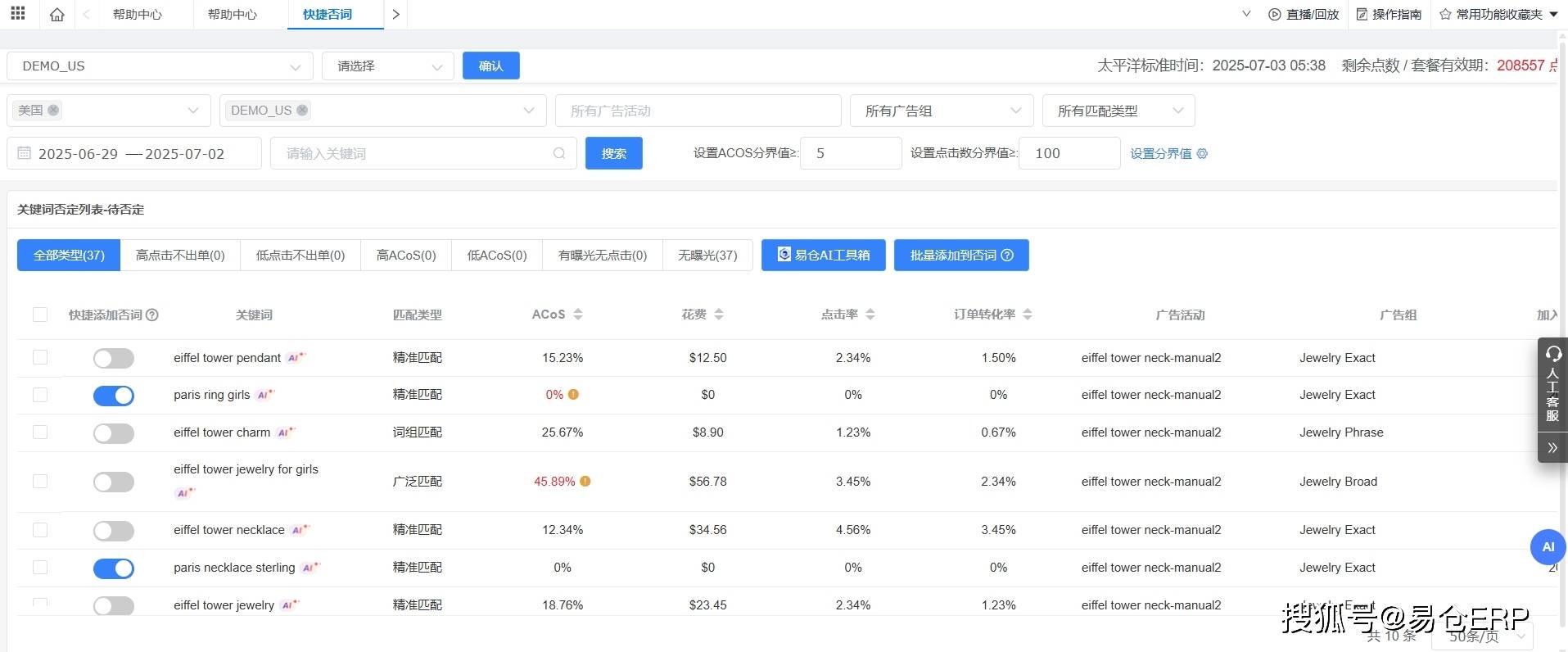Select 全部类型(37) filter tab
The width and height of the screenshot is (1568, 652).
[69, 255]
